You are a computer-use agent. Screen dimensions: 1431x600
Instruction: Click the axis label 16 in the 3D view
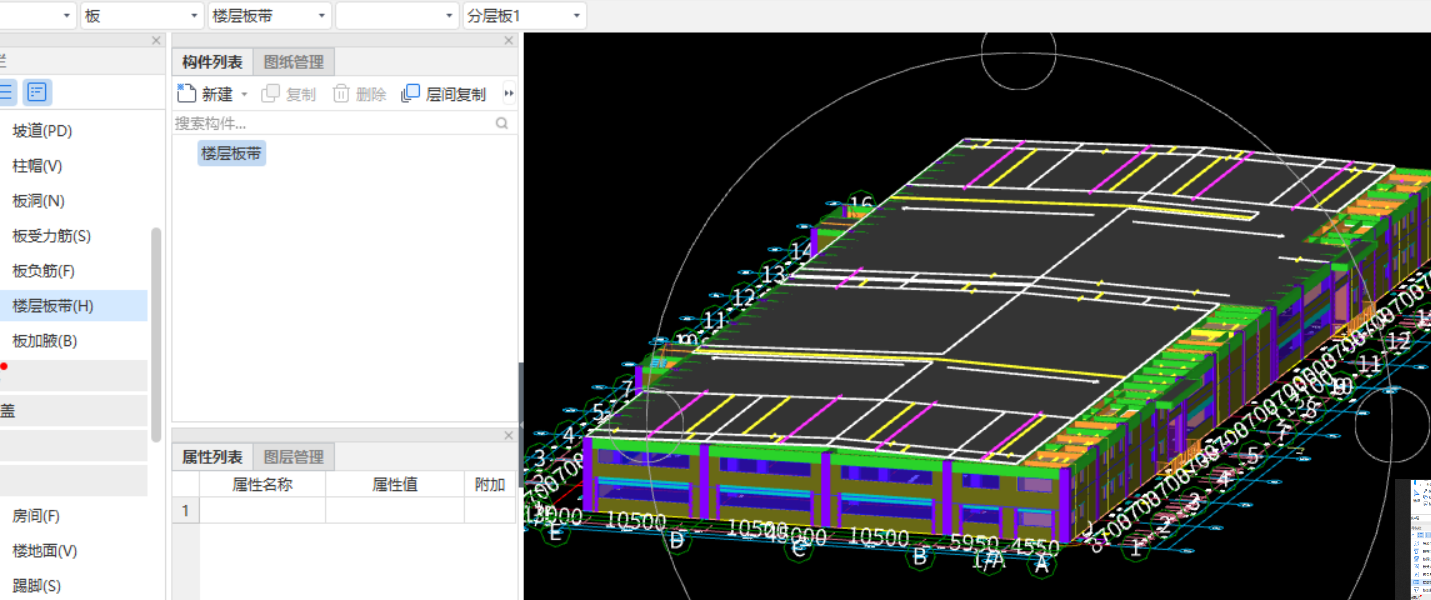(860, 204)
